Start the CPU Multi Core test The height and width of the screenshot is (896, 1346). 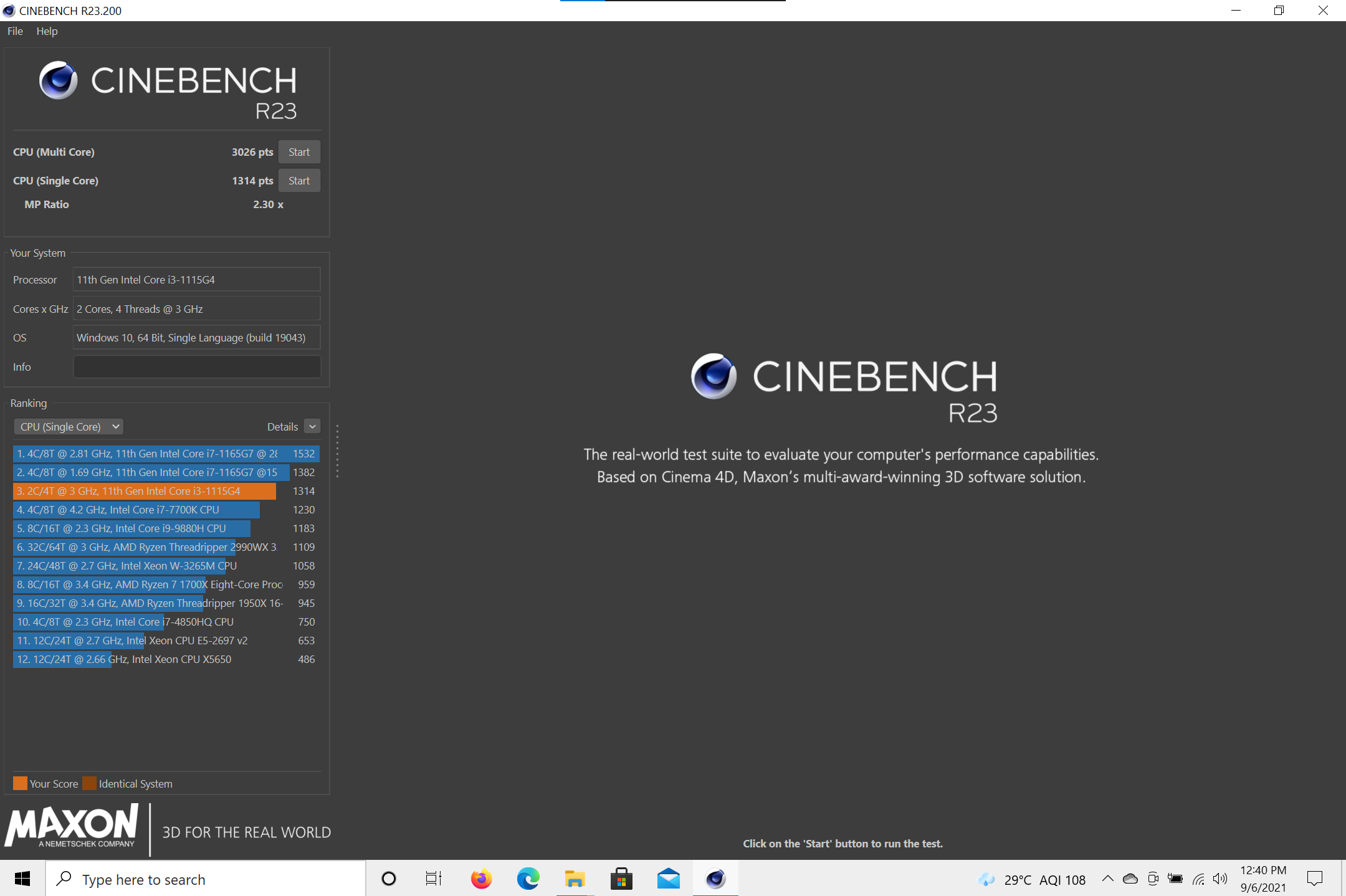coord(298,151)
